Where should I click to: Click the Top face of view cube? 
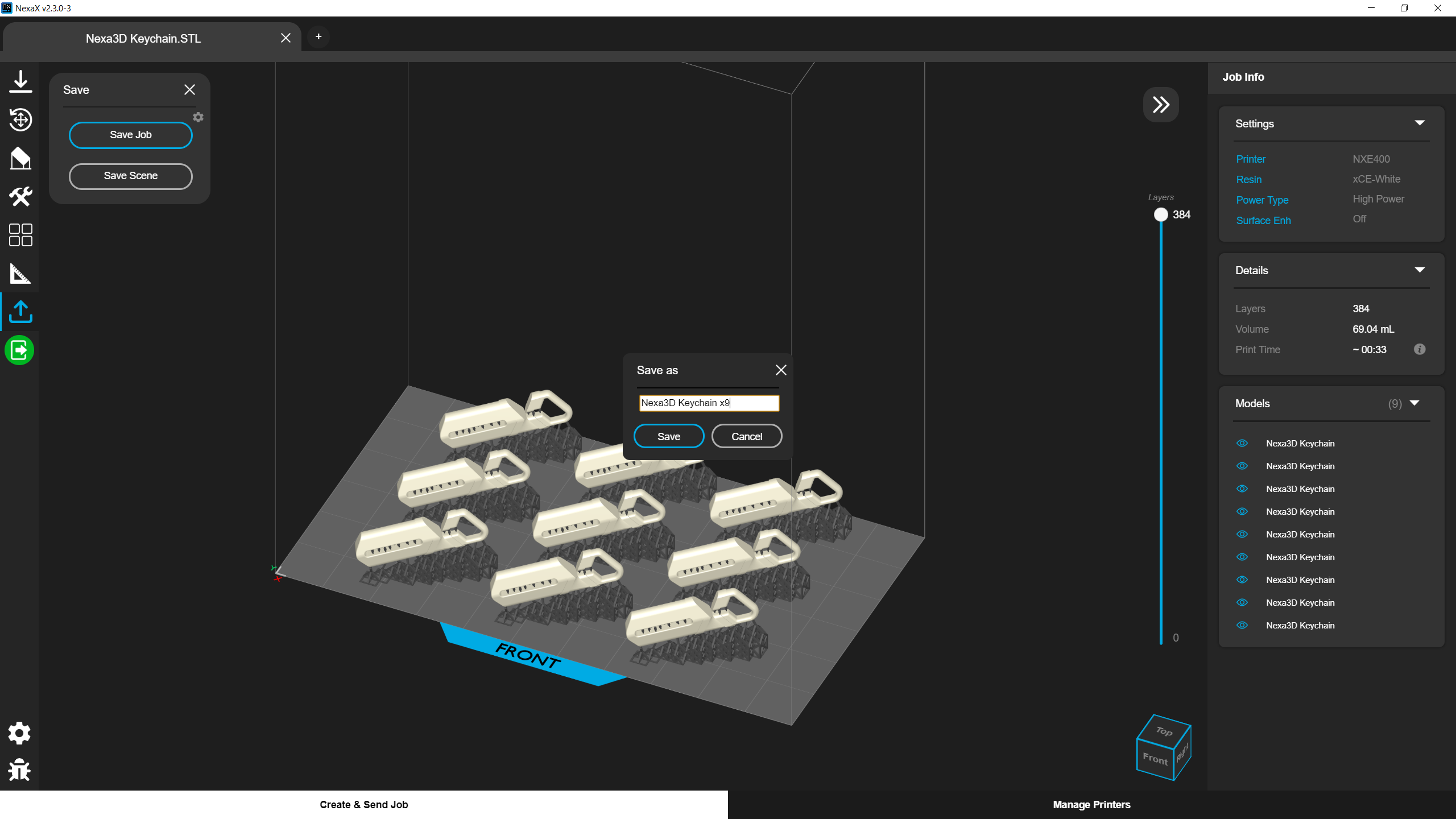tap(1164, 731)
